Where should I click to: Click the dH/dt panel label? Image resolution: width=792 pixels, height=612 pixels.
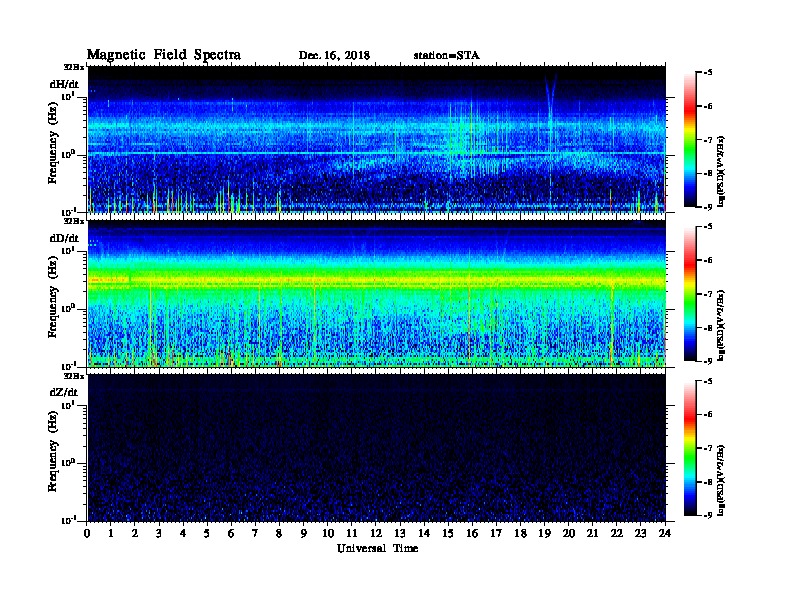coord(64,84)
